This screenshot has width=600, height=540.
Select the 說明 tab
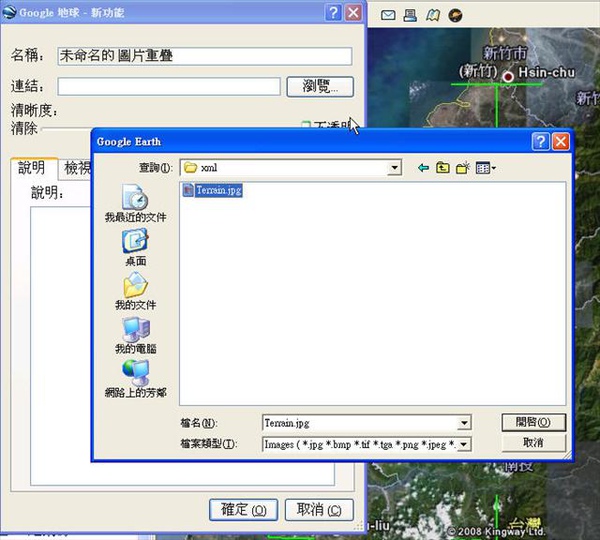coord(34,168)
